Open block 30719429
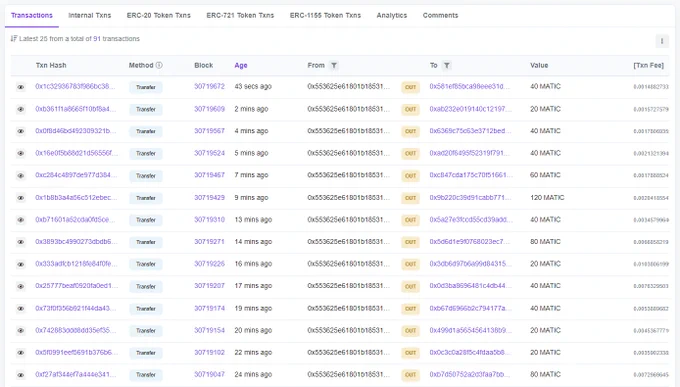 209,197
